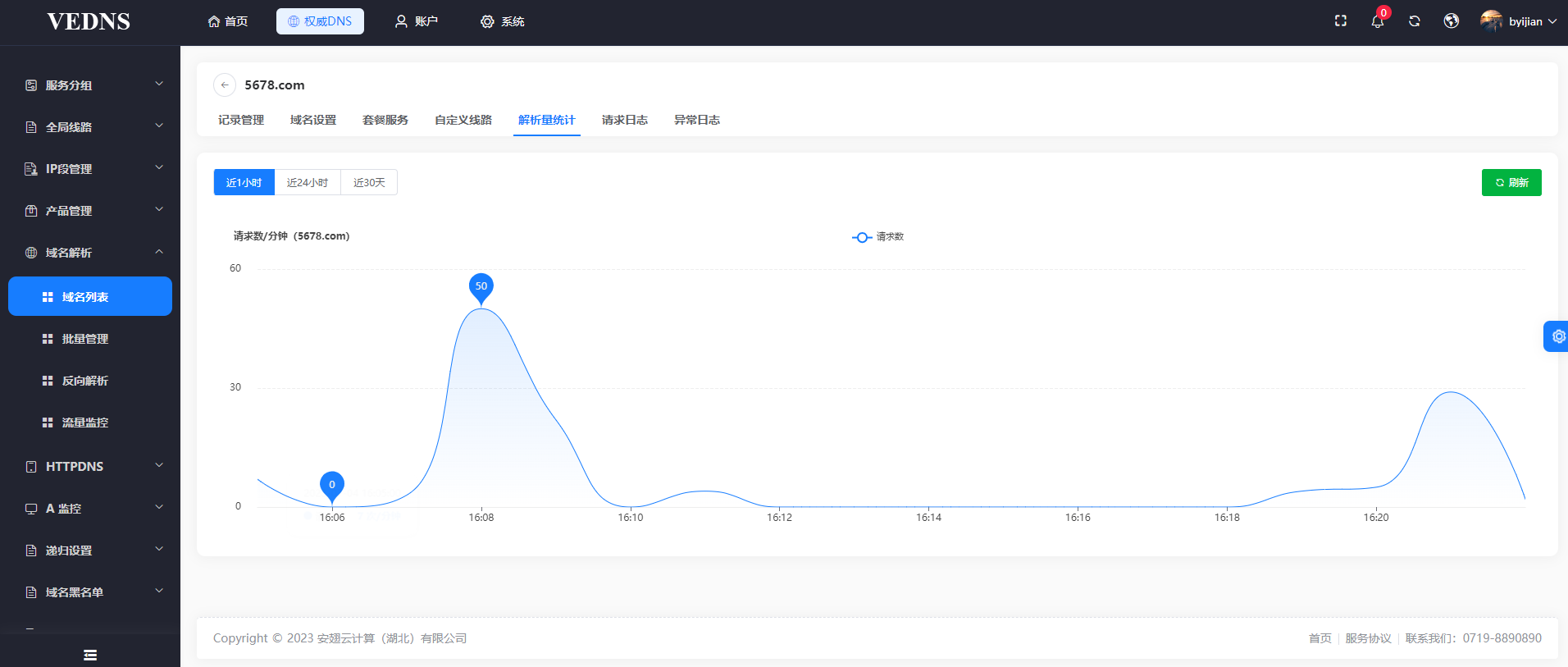Viewport: 1568px width, 667px height.
Task: Switch to 套餐服务 tab
Action: (x=385, y=120)
